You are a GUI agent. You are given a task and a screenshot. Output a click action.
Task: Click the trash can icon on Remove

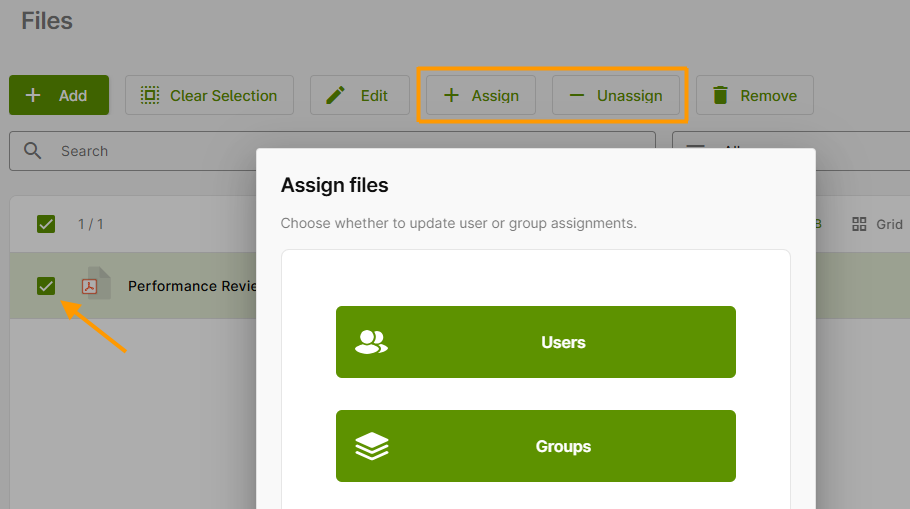720,95
